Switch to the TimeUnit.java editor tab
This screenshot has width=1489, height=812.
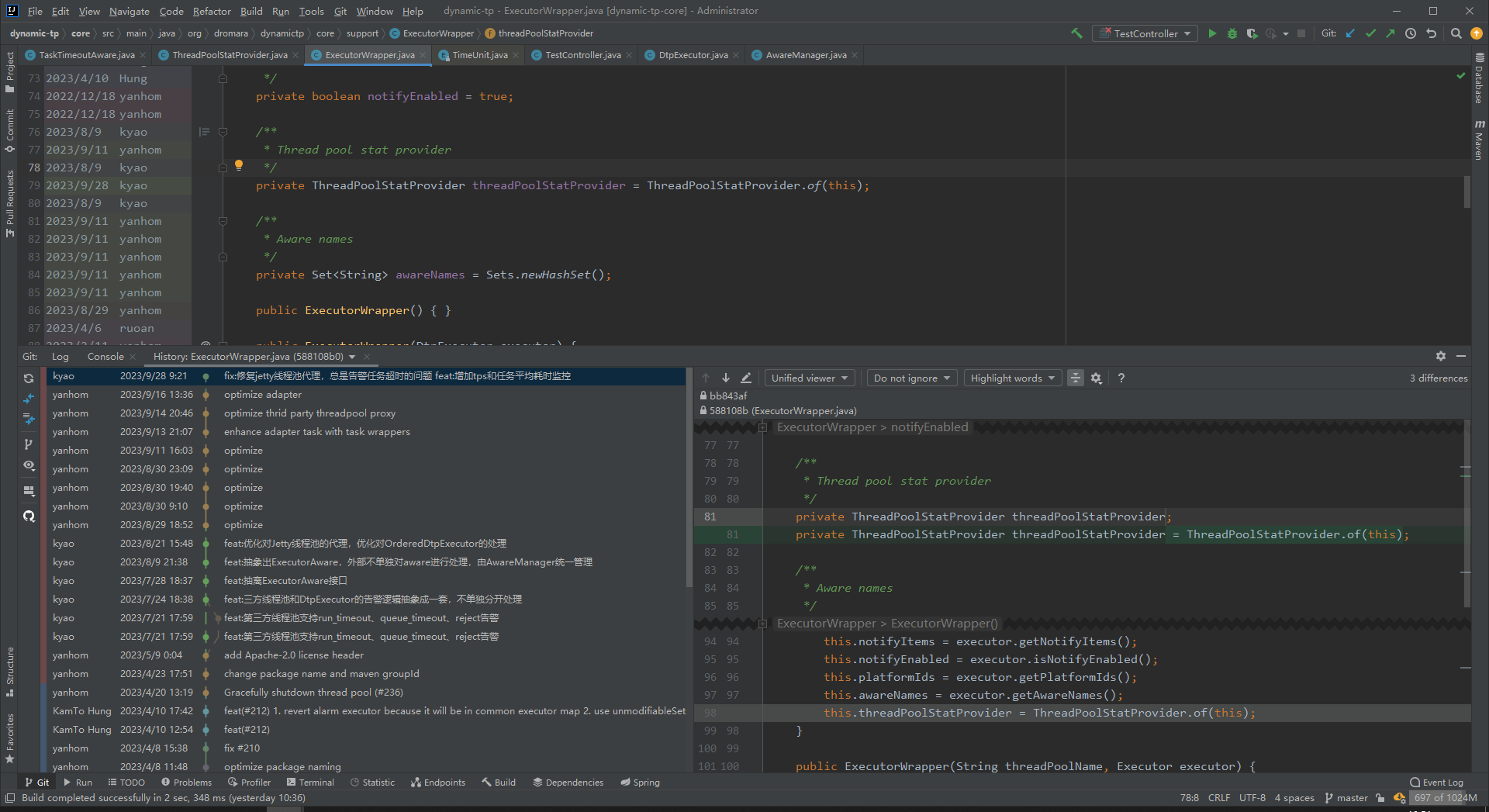pyautogui.click(x=478, y=54)
